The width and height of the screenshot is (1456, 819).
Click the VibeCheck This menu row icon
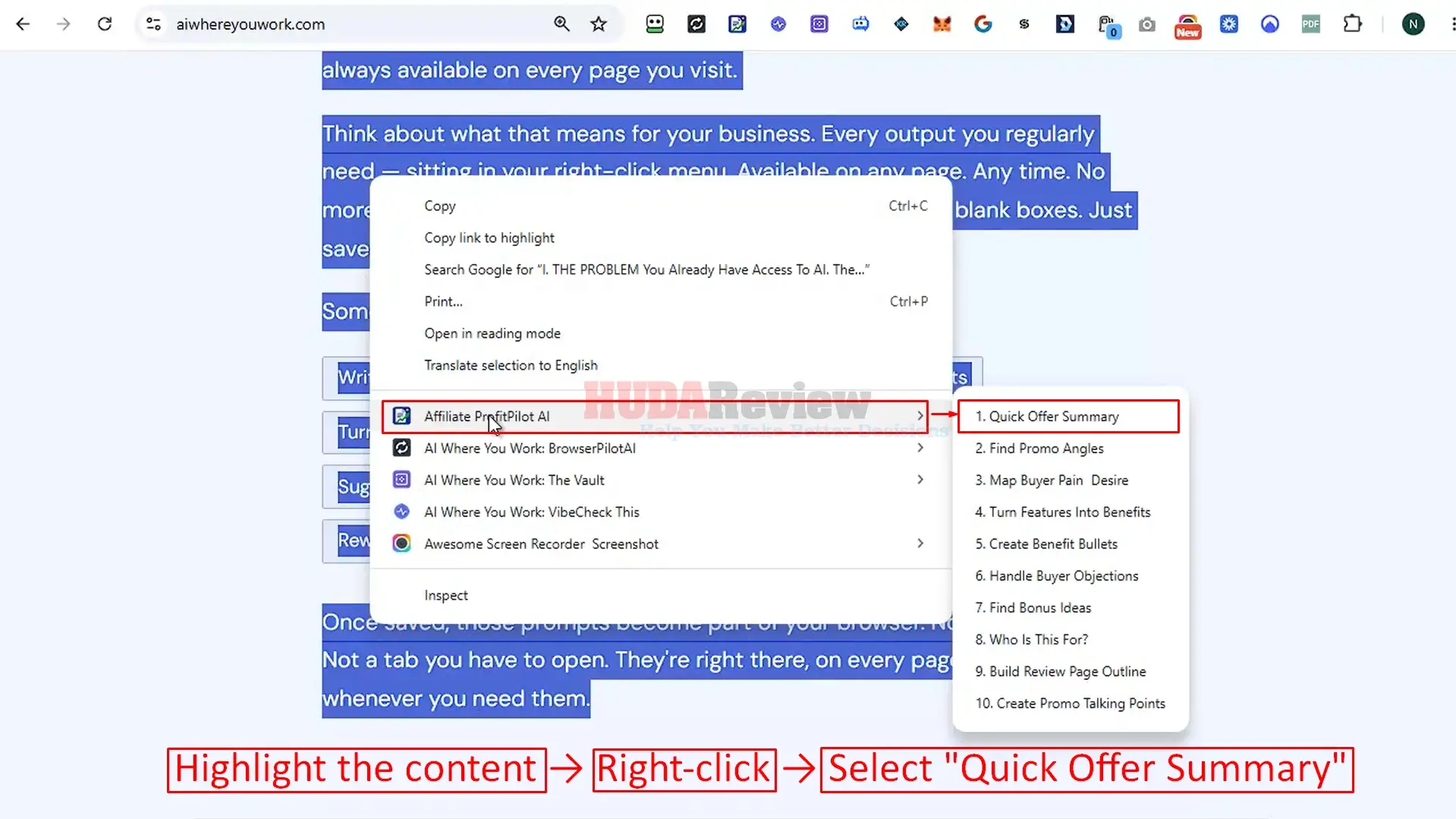point(401,512)
